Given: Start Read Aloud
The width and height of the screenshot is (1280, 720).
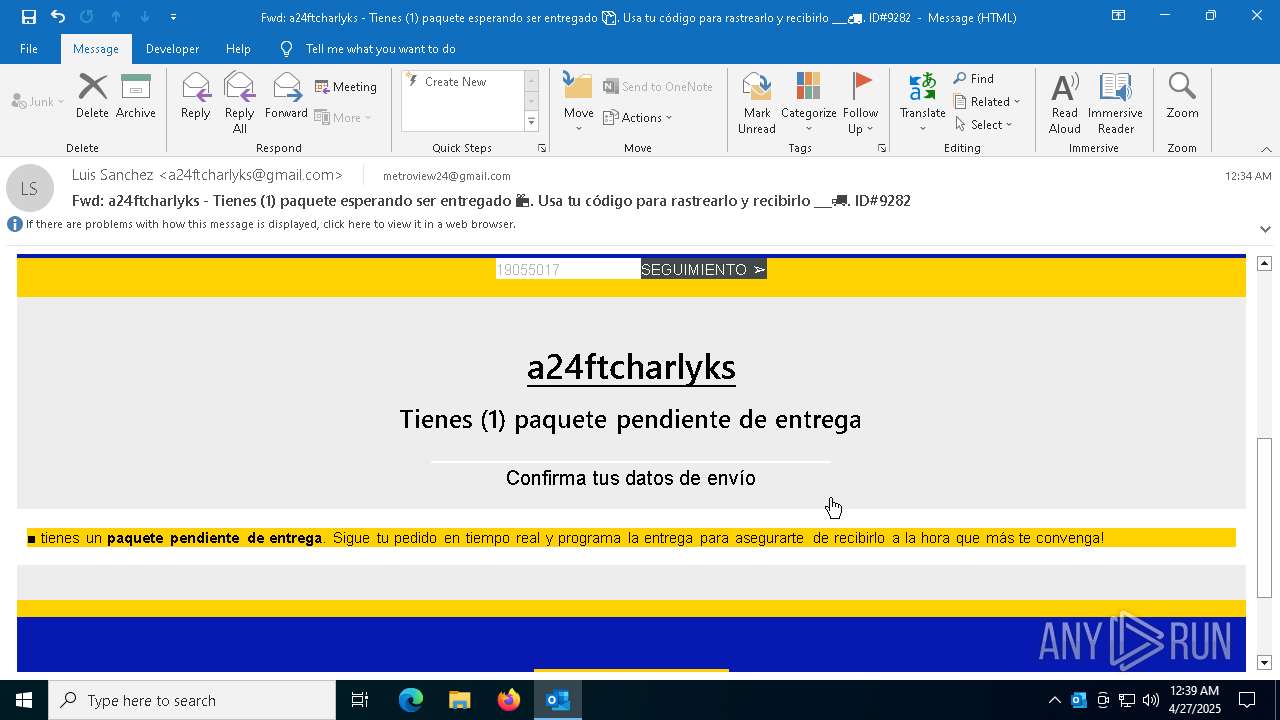Looking at the screenshot, I should (x=1064, y=103).
